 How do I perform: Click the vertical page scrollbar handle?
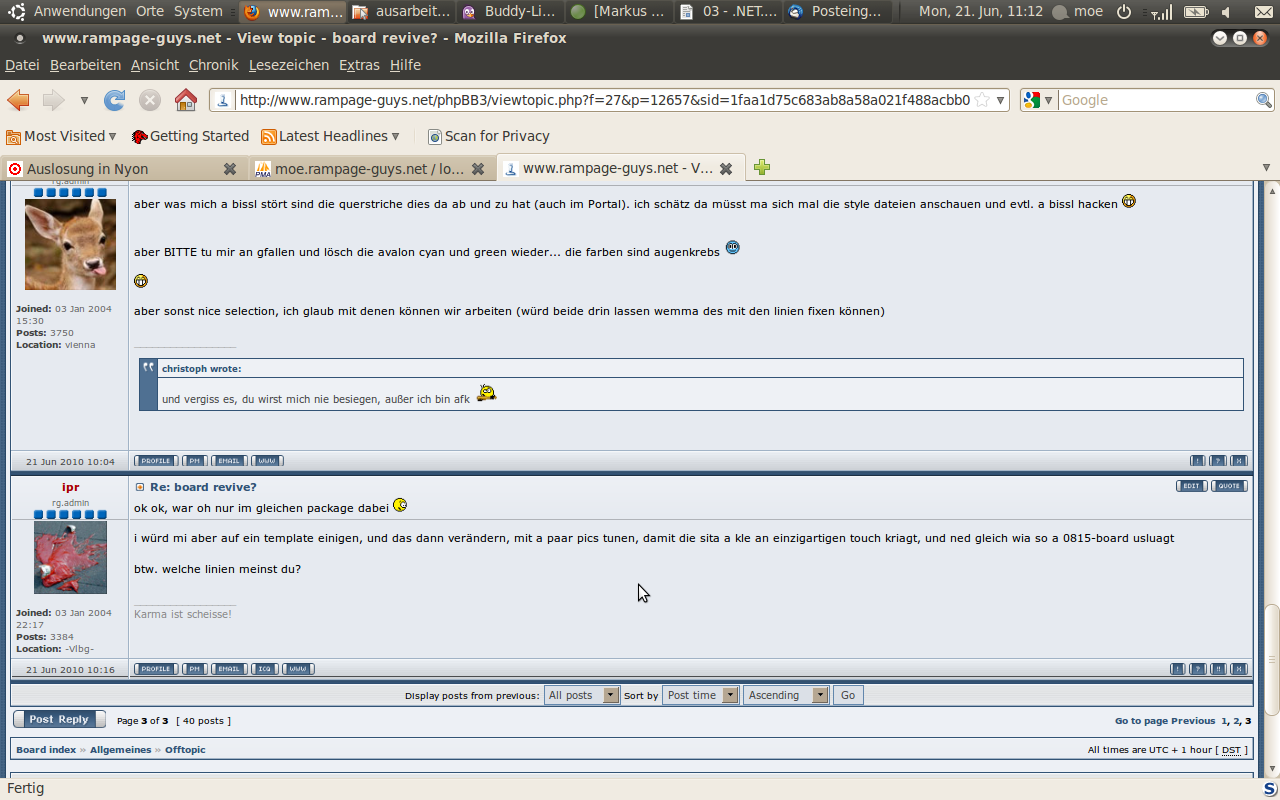pyautogui.click(x=1272, y=660)
